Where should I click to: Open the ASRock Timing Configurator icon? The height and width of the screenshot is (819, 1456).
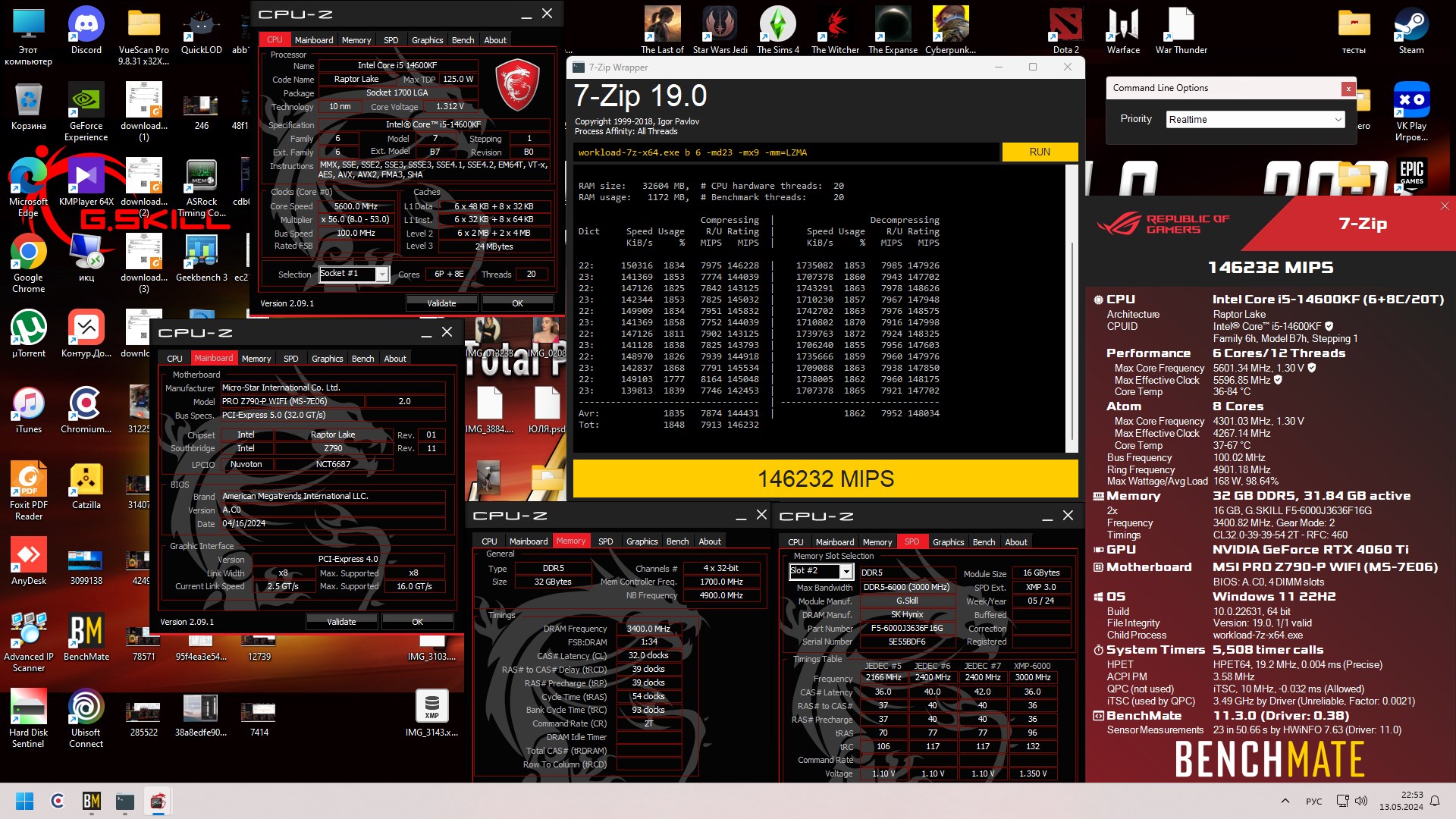click(x=202, y=188)
